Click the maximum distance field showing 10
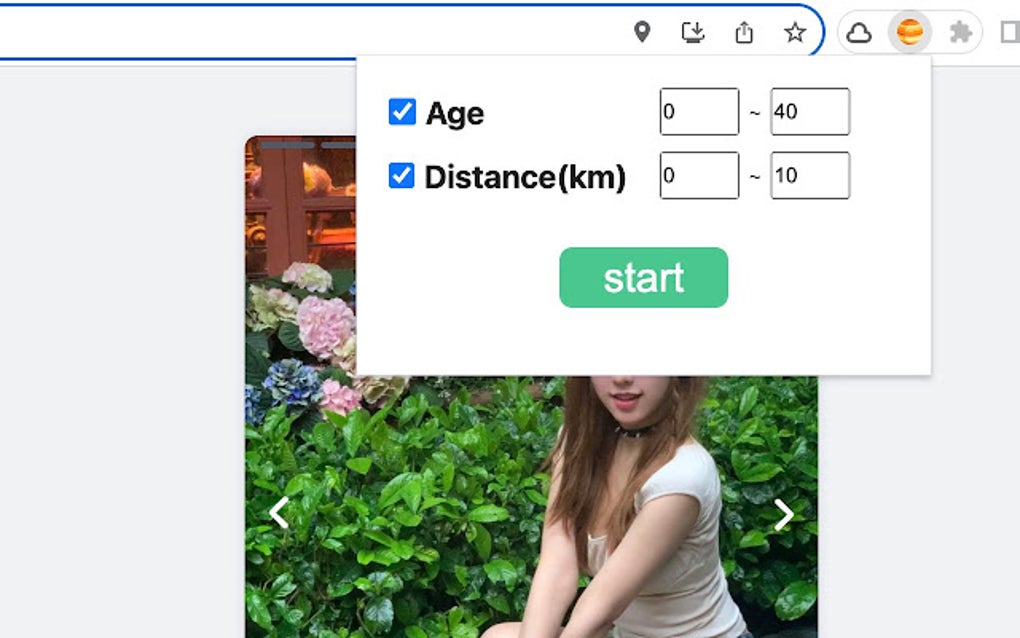 click(810, 175)
